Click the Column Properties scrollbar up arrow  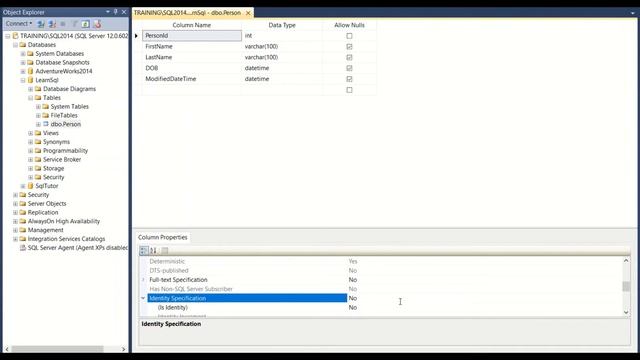[626, 260]
